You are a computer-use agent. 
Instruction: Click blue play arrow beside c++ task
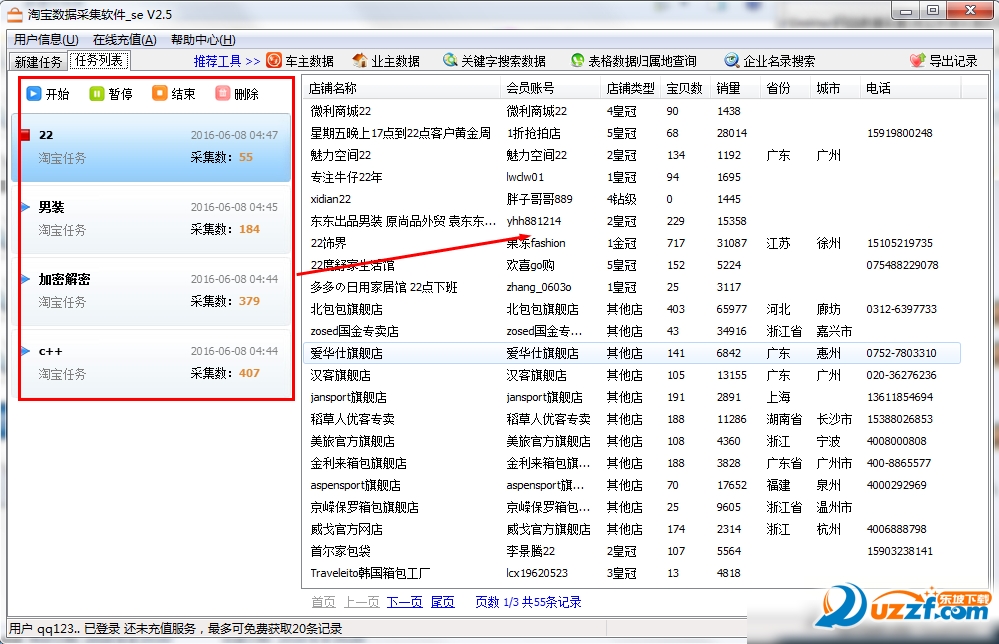coord(25,350)
